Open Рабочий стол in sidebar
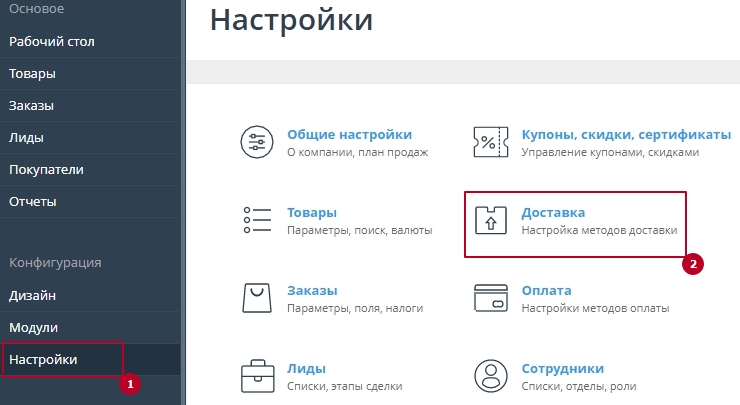Image resolution: width=740 pixels, height=405 pixels. pos(52,42)
